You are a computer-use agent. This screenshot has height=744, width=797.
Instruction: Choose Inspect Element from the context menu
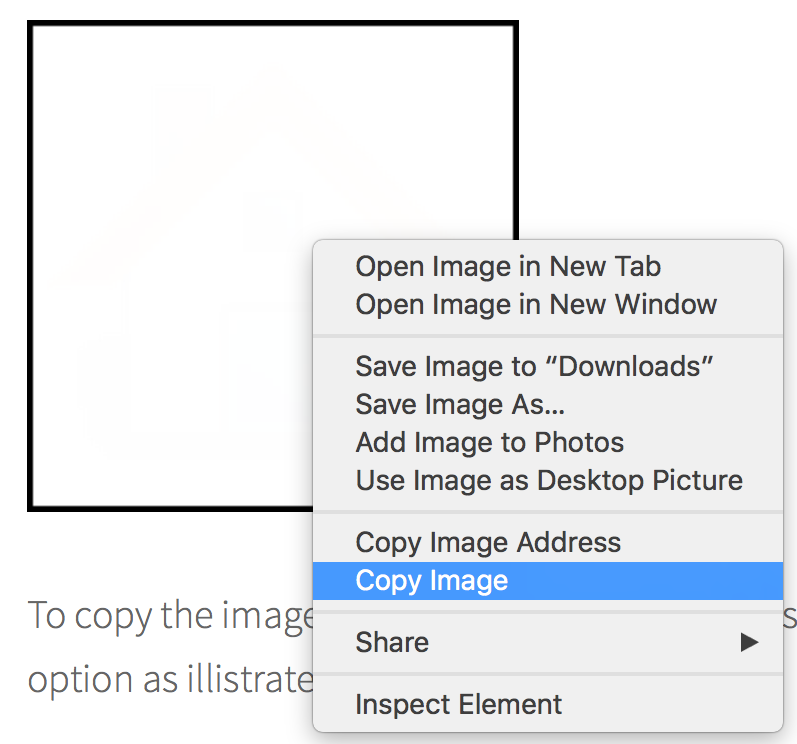(459, 704)
